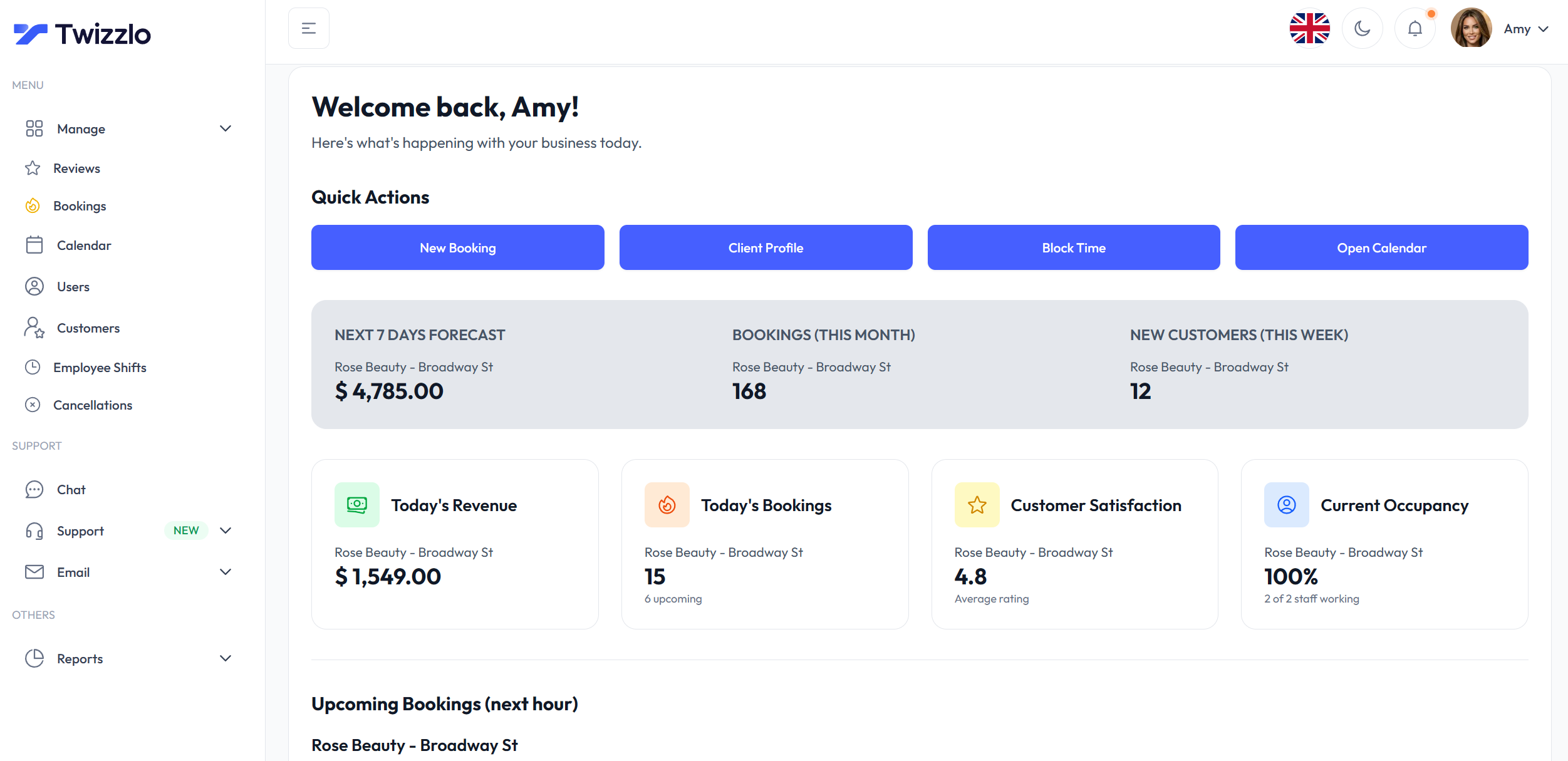Open the Bookings section from the sidebar

click(34, 205)
